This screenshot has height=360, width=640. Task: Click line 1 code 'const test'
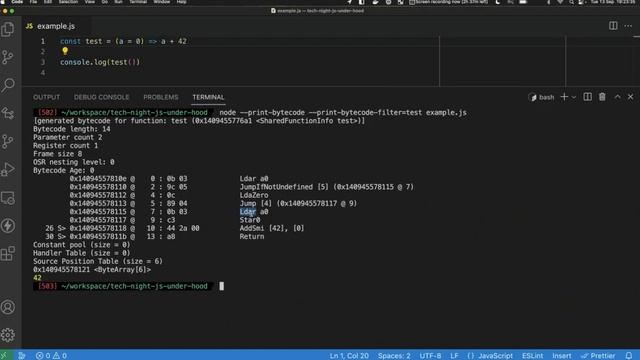pos(81,41)
